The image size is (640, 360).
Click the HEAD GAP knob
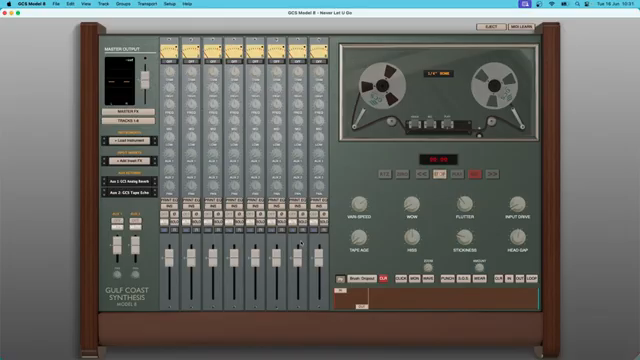click(x=517, y=237)
